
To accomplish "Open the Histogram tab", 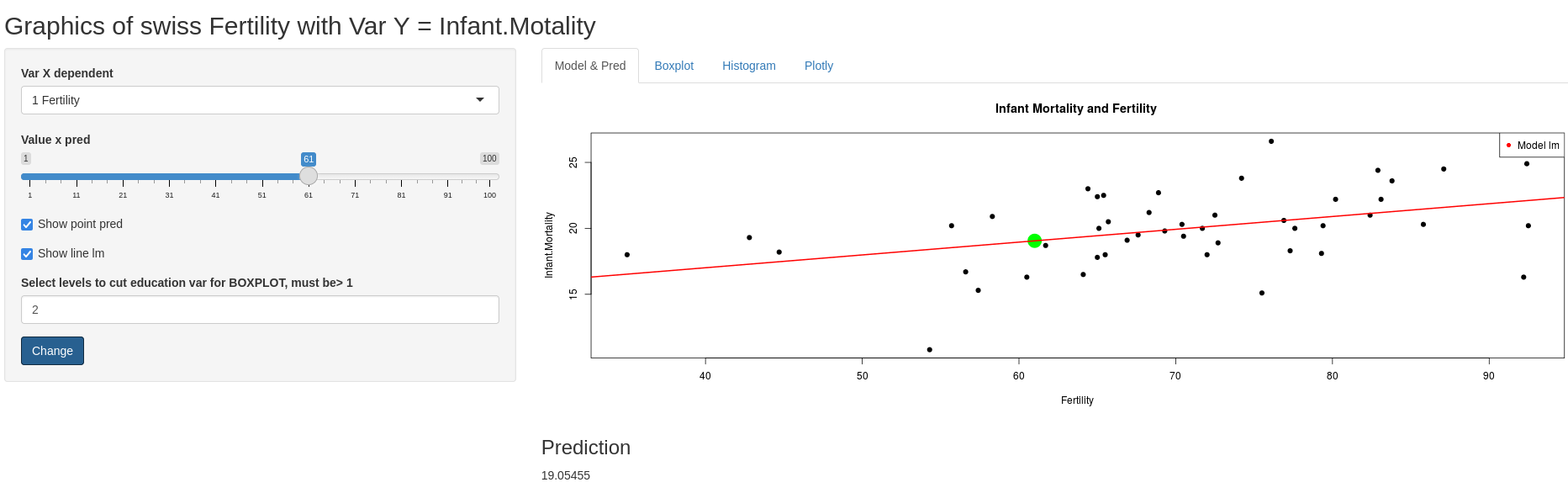I will click(x=748, y=66).
